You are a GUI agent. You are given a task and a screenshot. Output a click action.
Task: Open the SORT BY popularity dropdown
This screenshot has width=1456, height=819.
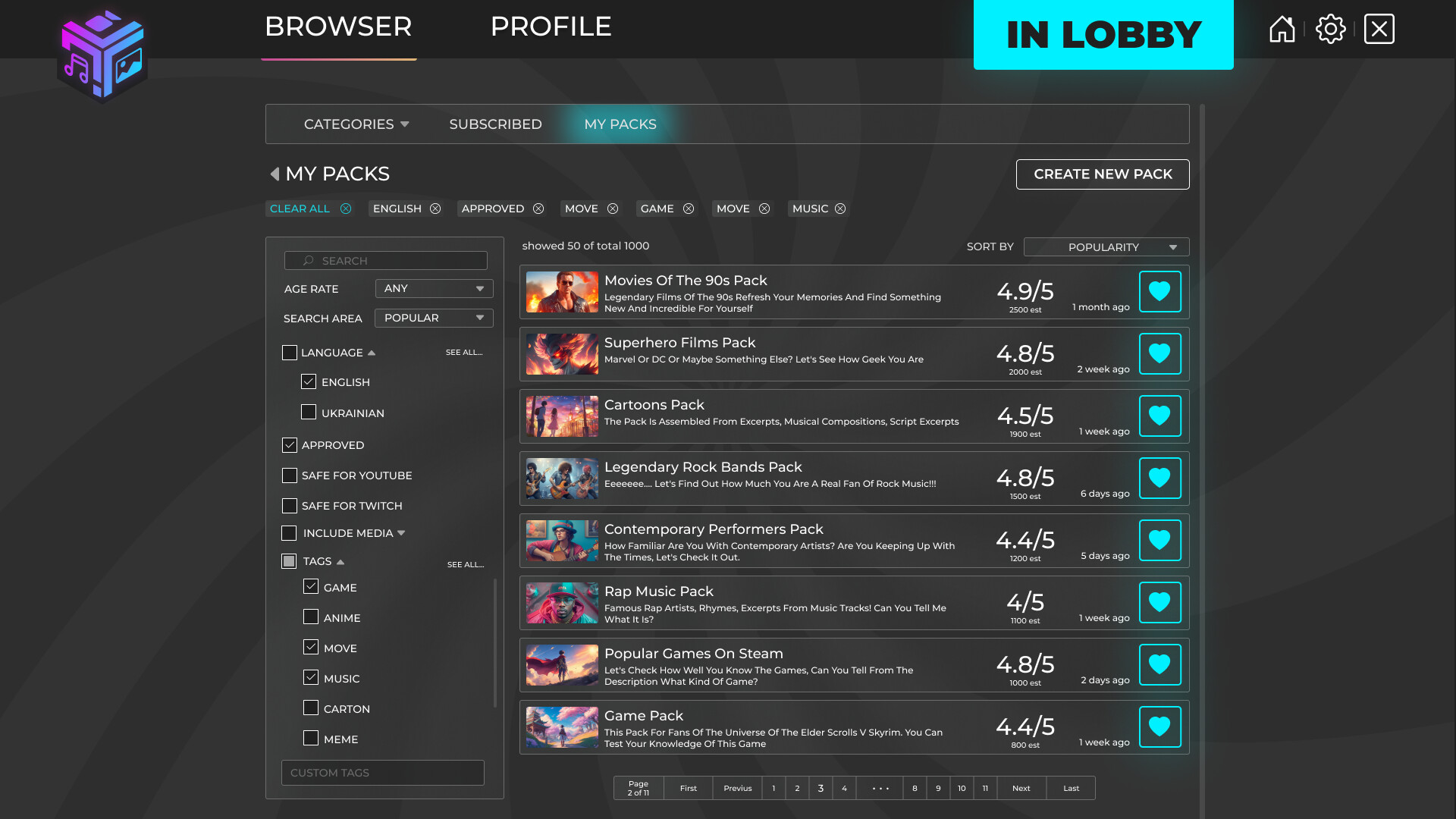point(1106,246)
